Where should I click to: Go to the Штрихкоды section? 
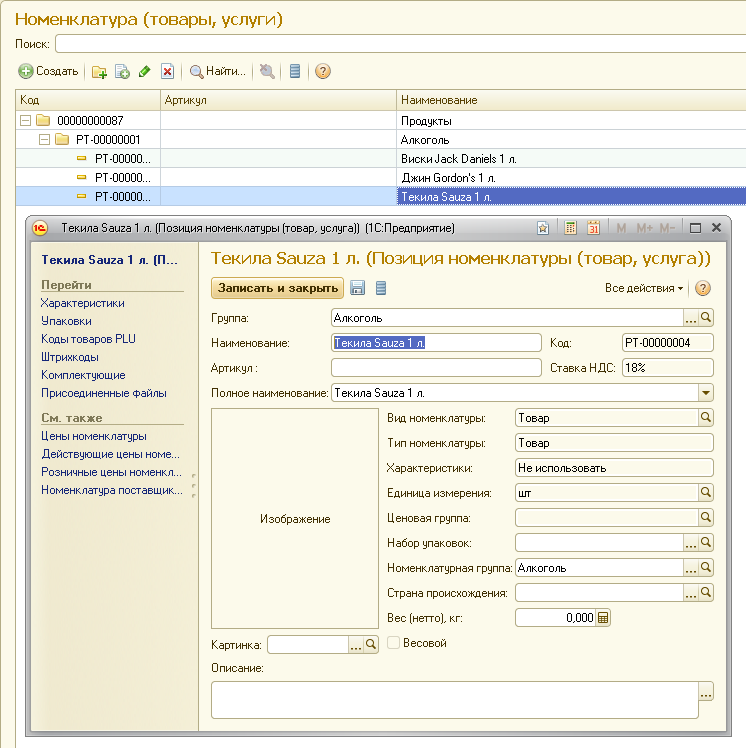[x=69, y=357]
